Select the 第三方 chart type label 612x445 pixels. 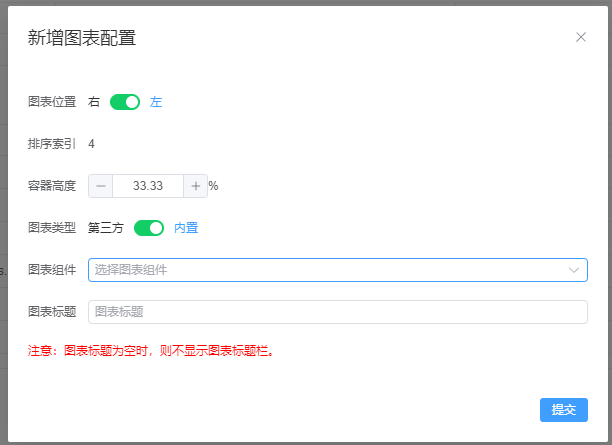[106, 228]
